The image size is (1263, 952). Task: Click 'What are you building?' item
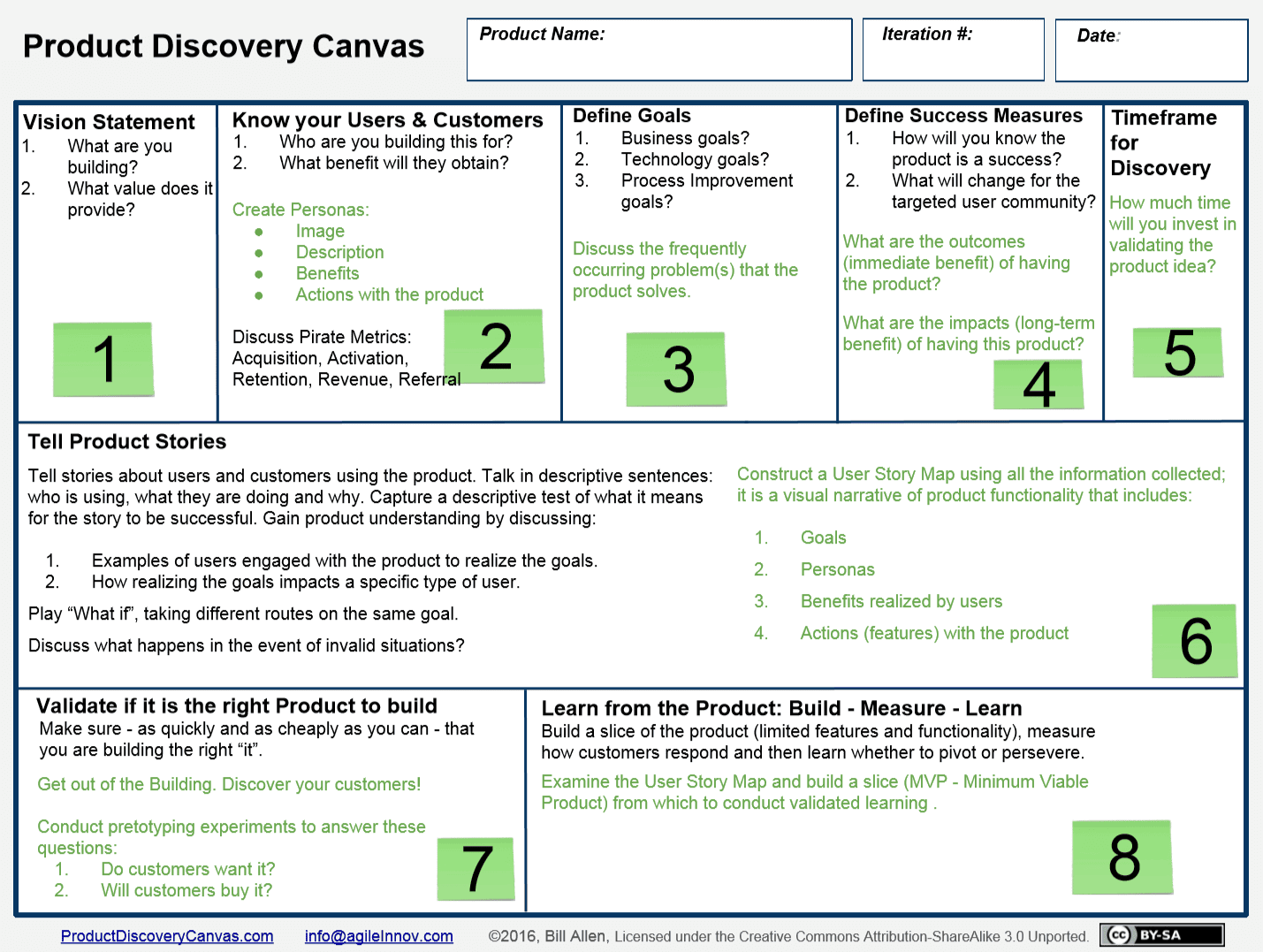119,156
